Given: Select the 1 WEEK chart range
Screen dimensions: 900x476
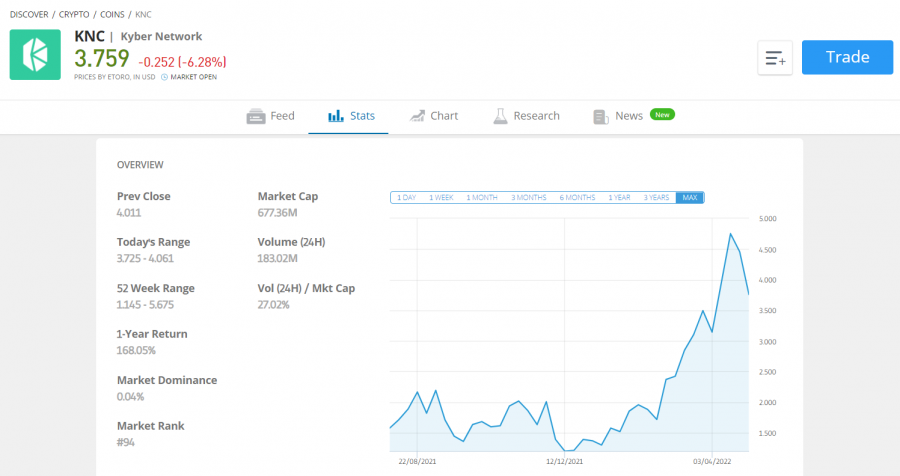Looking at the screenshot, I should tap(441, 198).
